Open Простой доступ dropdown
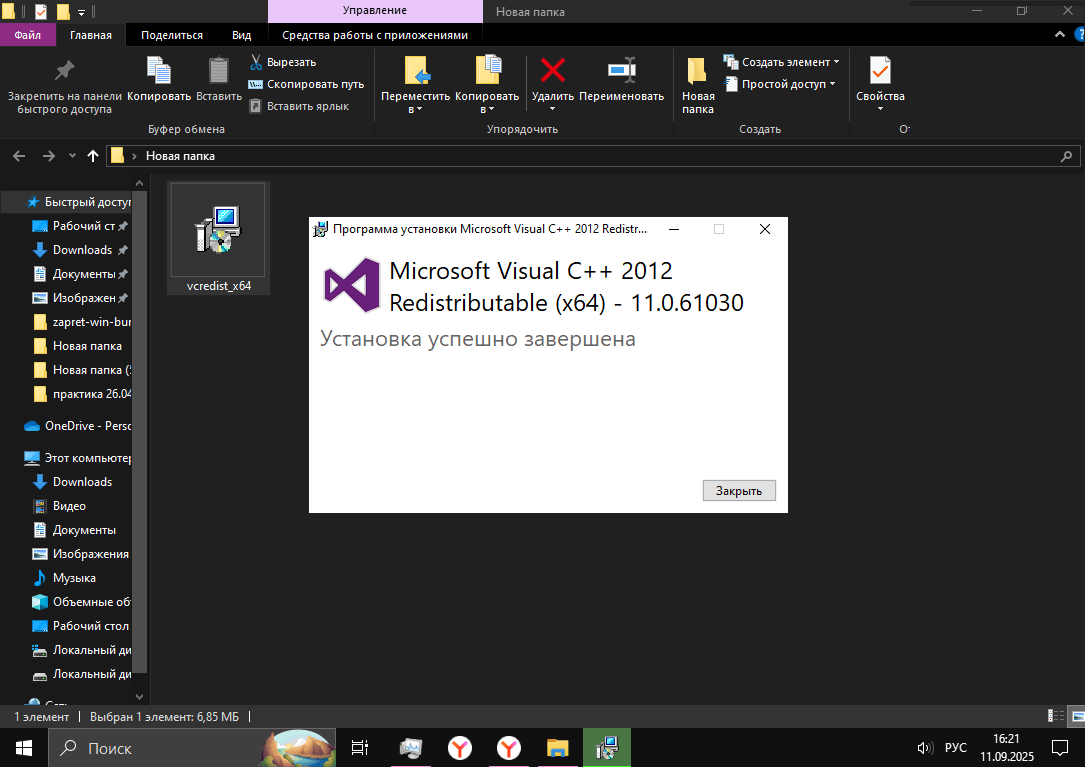 pos(780,84)
